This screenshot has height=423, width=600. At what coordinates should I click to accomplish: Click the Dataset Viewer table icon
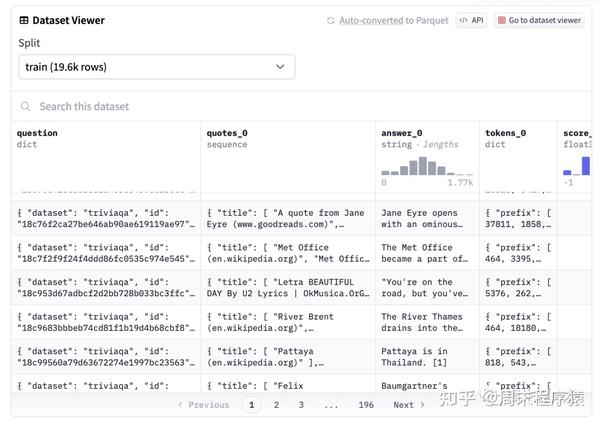(24, 20)
